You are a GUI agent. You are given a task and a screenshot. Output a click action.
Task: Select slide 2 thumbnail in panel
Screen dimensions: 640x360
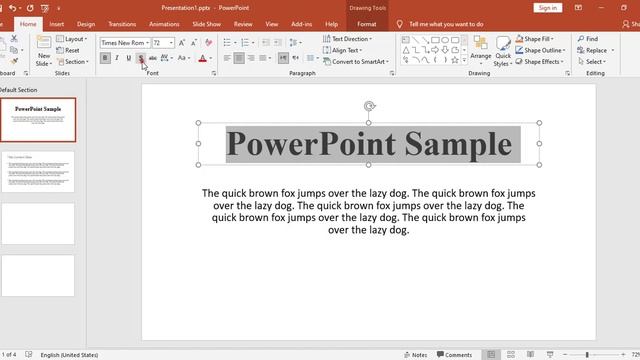pyautogui.click(x=38, y=171)
